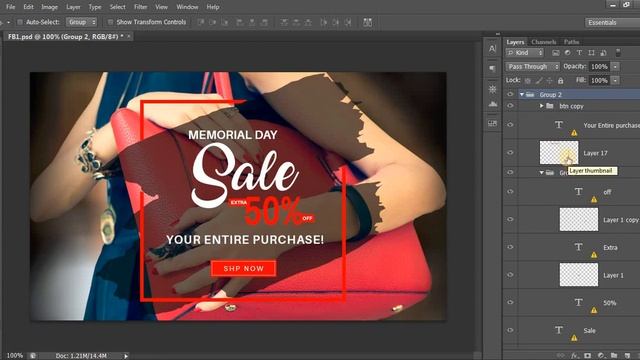The width and height of the screenshot is (640, 360).
Task: Open the Opacity slider arrow
Action: (x=615, y=67)
